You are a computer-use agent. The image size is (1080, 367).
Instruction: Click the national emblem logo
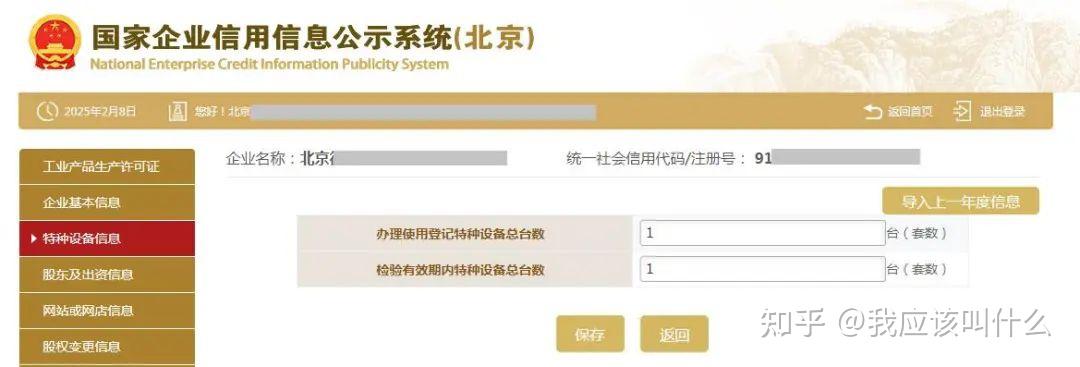54,43
